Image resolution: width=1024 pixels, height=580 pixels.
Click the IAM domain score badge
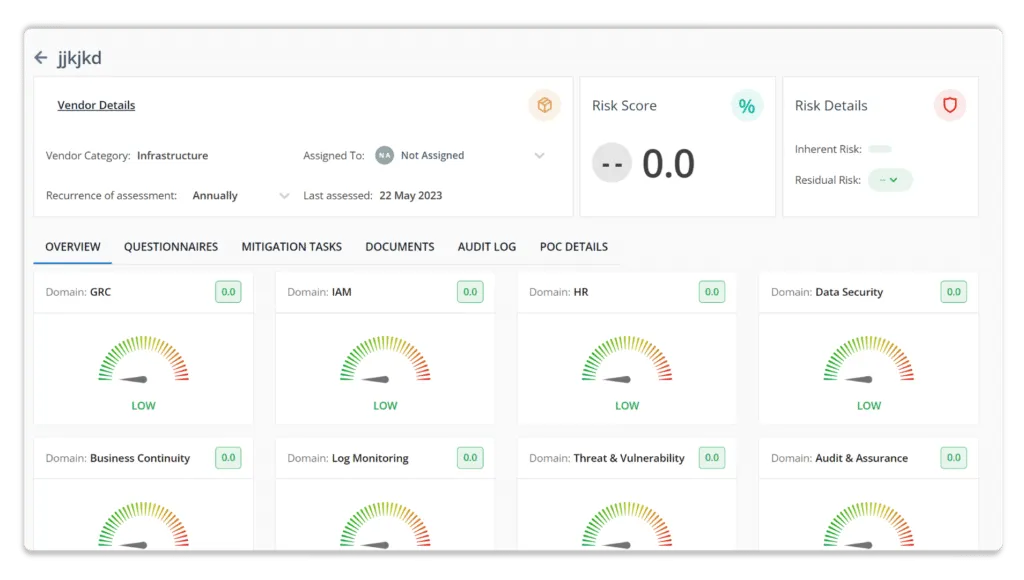click(470, 292)
